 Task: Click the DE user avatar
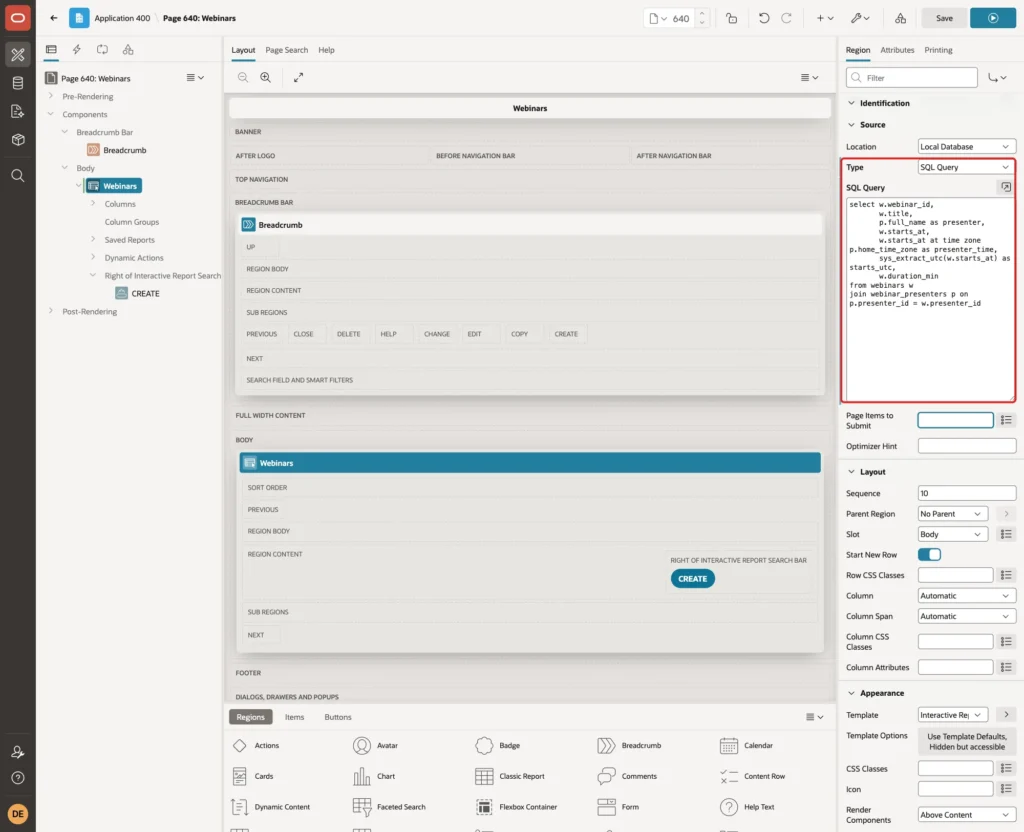18,814
